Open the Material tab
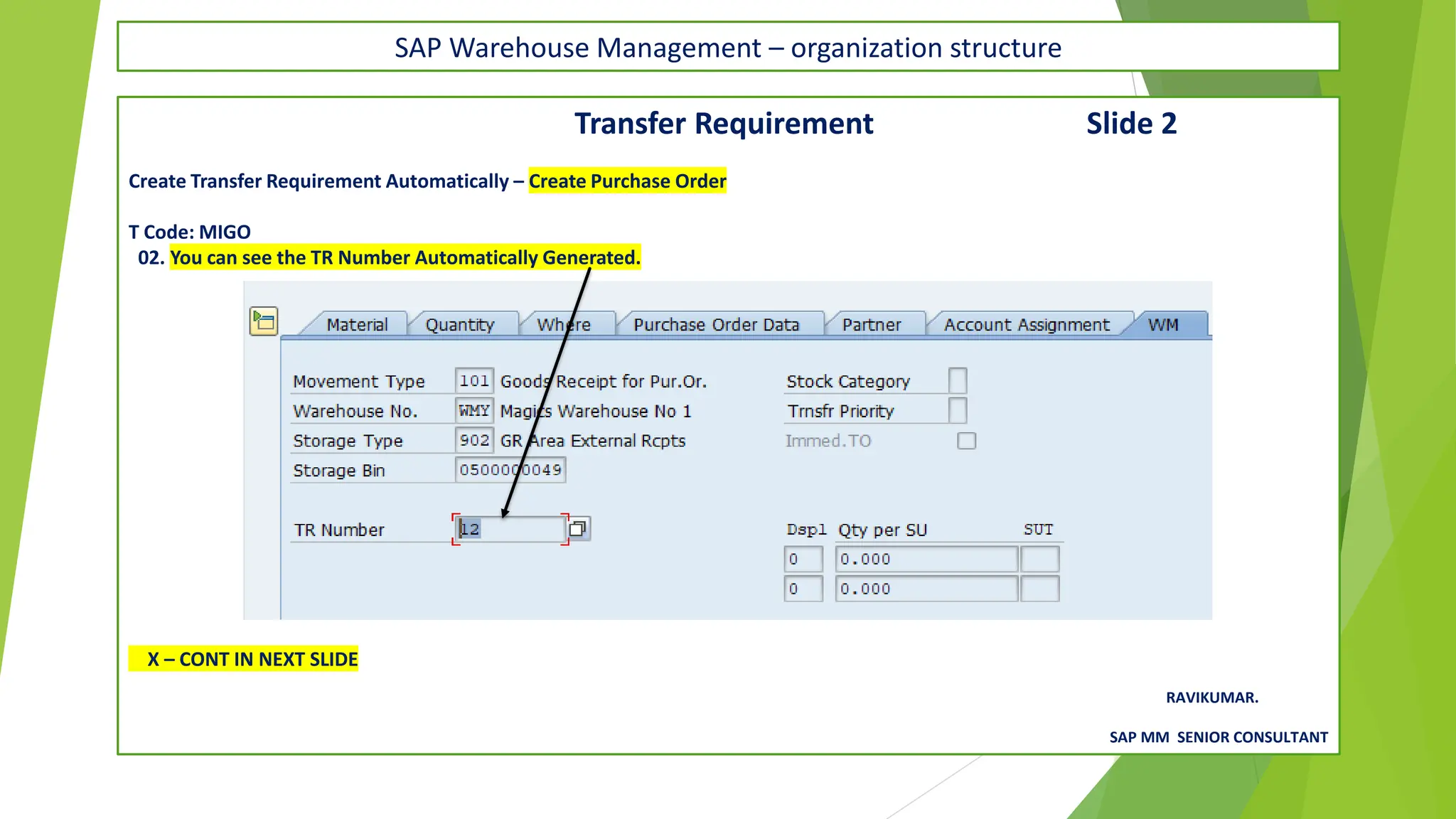 [357, 325]
